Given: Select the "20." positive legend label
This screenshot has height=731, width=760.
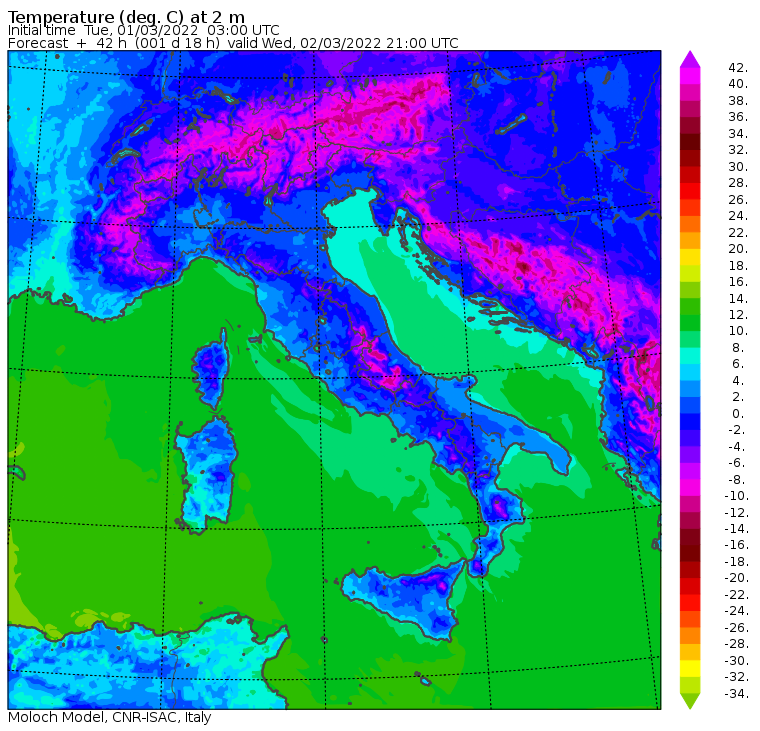Looking at the screenshot, I should [x=738, y=249].
